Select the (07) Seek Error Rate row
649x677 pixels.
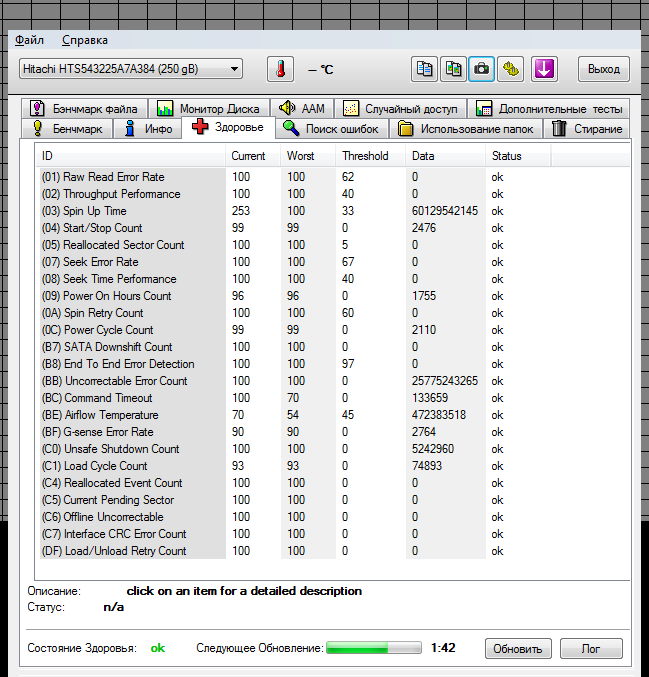click(294, 262)
